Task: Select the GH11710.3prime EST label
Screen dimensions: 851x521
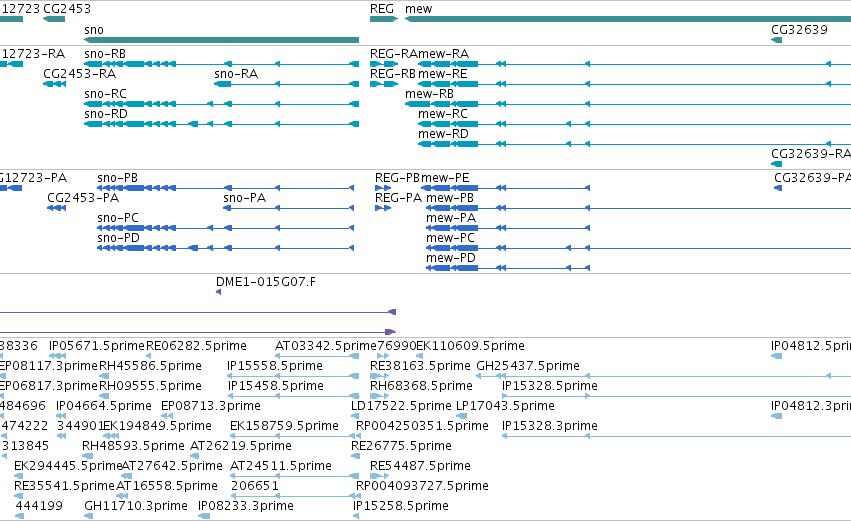Action: (x=136, y=507)
